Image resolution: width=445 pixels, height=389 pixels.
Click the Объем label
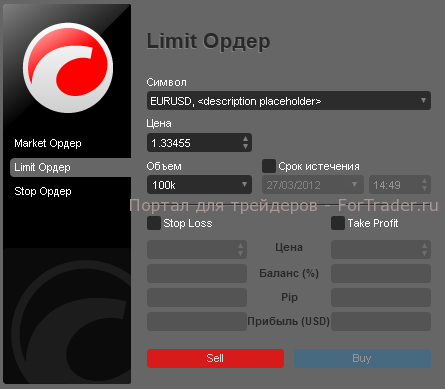click(x=164, y=166)
